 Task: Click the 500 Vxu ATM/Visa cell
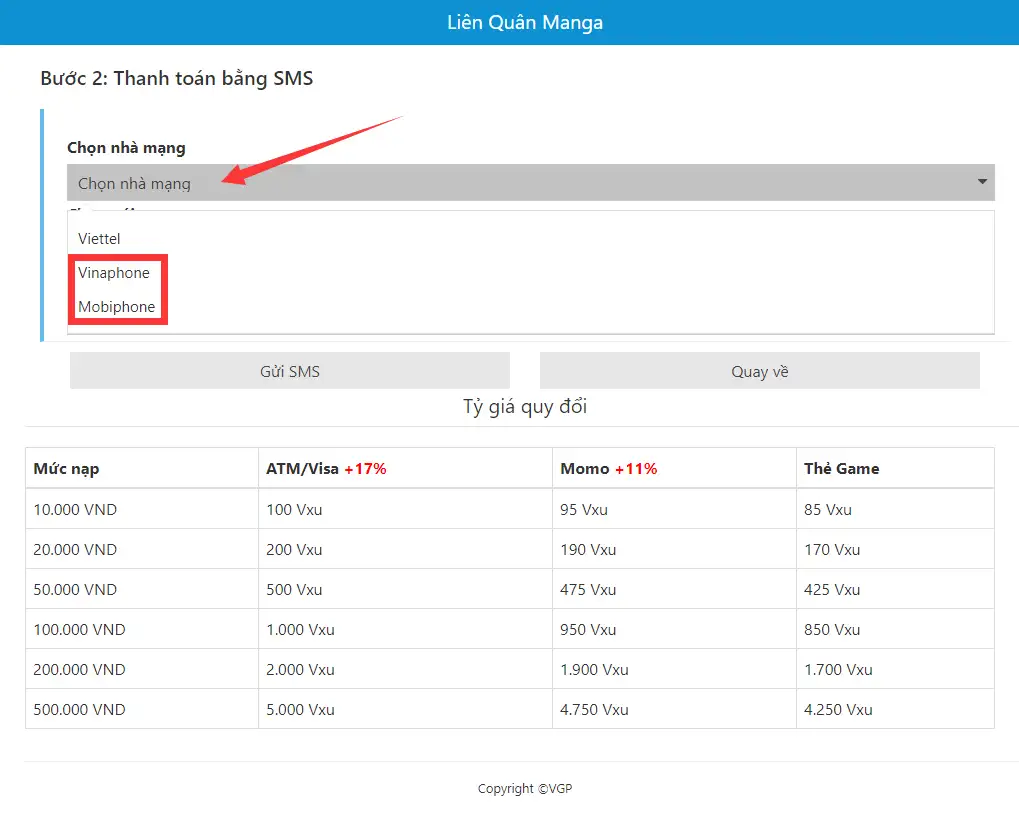[x=406, y=589]
